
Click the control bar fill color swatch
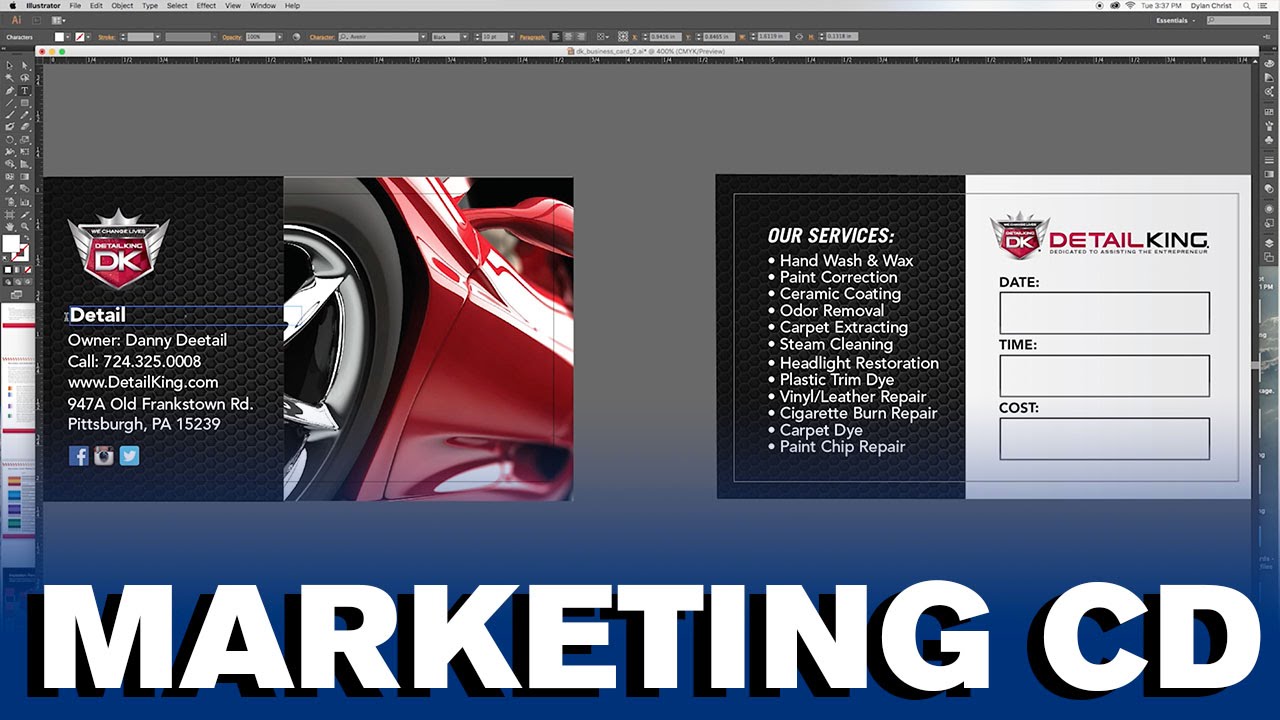59,37
